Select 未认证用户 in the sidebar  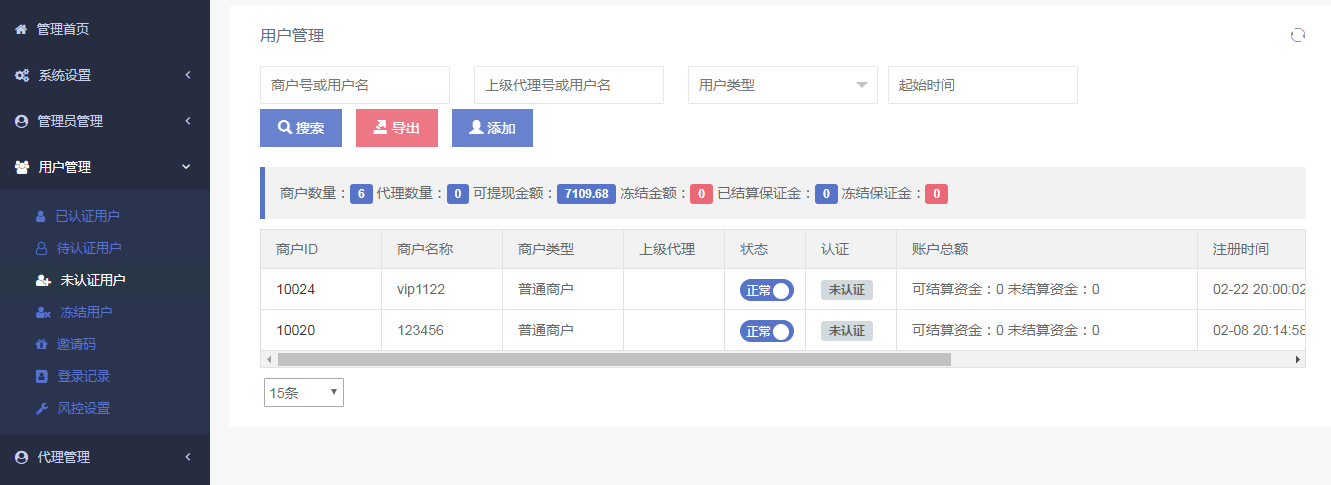coord(92,280)
